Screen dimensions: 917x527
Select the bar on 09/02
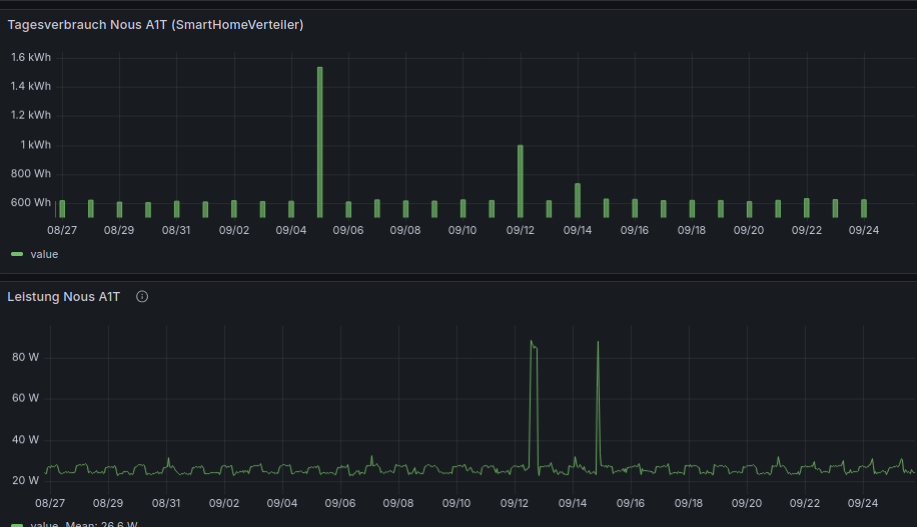pyautogui.click(x=234, y=209)
